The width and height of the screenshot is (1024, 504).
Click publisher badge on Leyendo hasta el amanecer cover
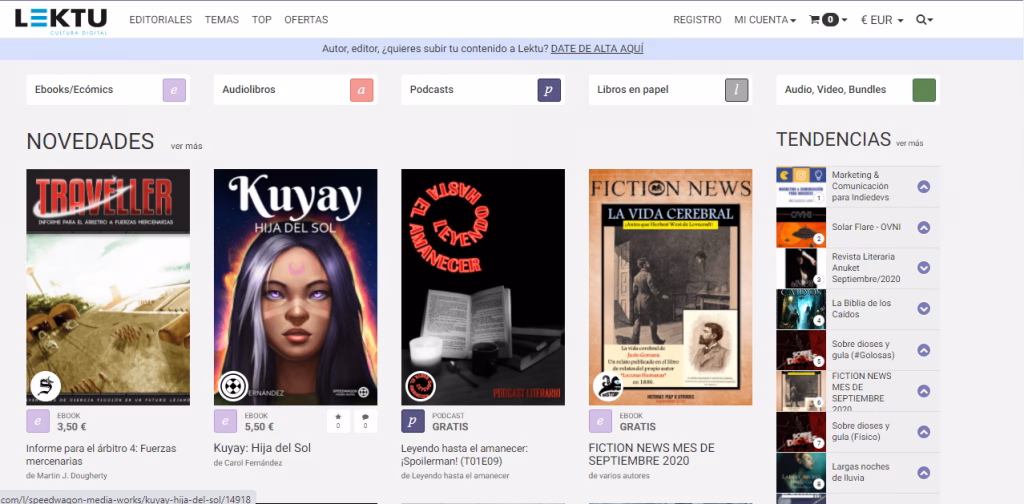pos(421,386)
